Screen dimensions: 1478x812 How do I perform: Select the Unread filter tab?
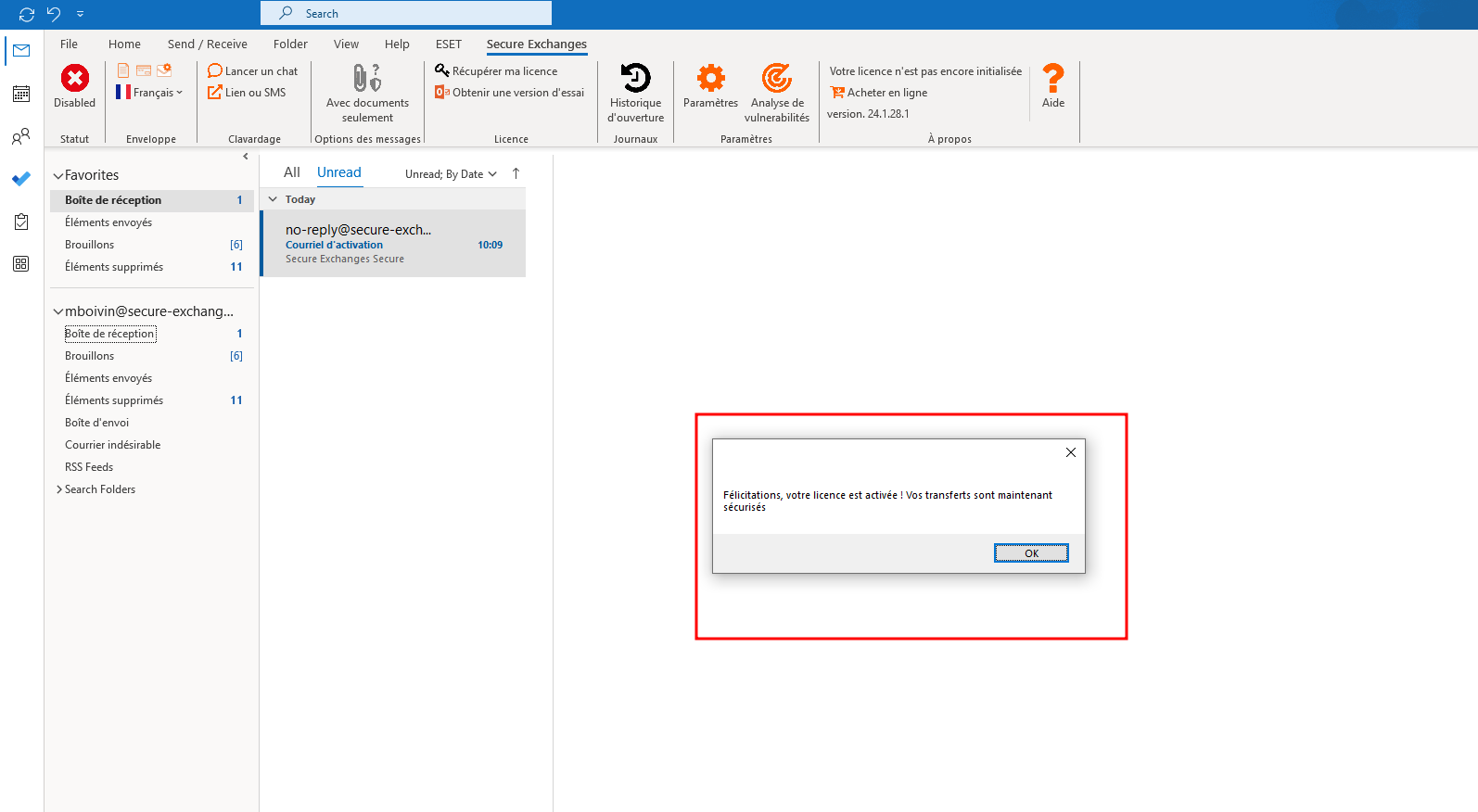click(339, 172)
